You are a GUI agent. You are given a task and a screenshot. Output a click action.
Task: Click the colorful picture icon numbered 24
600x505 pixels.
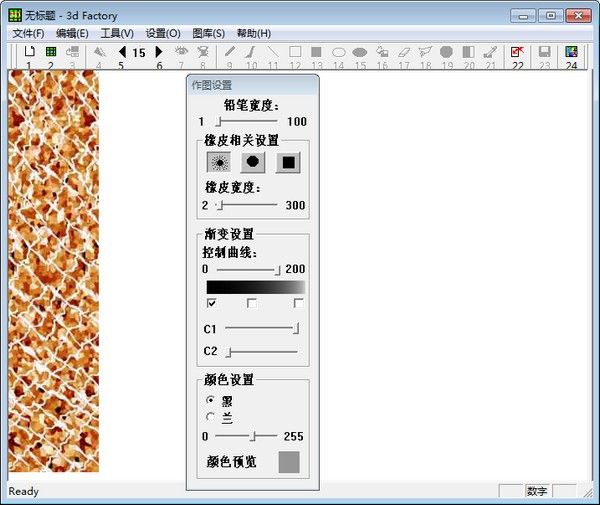(571, 51)
